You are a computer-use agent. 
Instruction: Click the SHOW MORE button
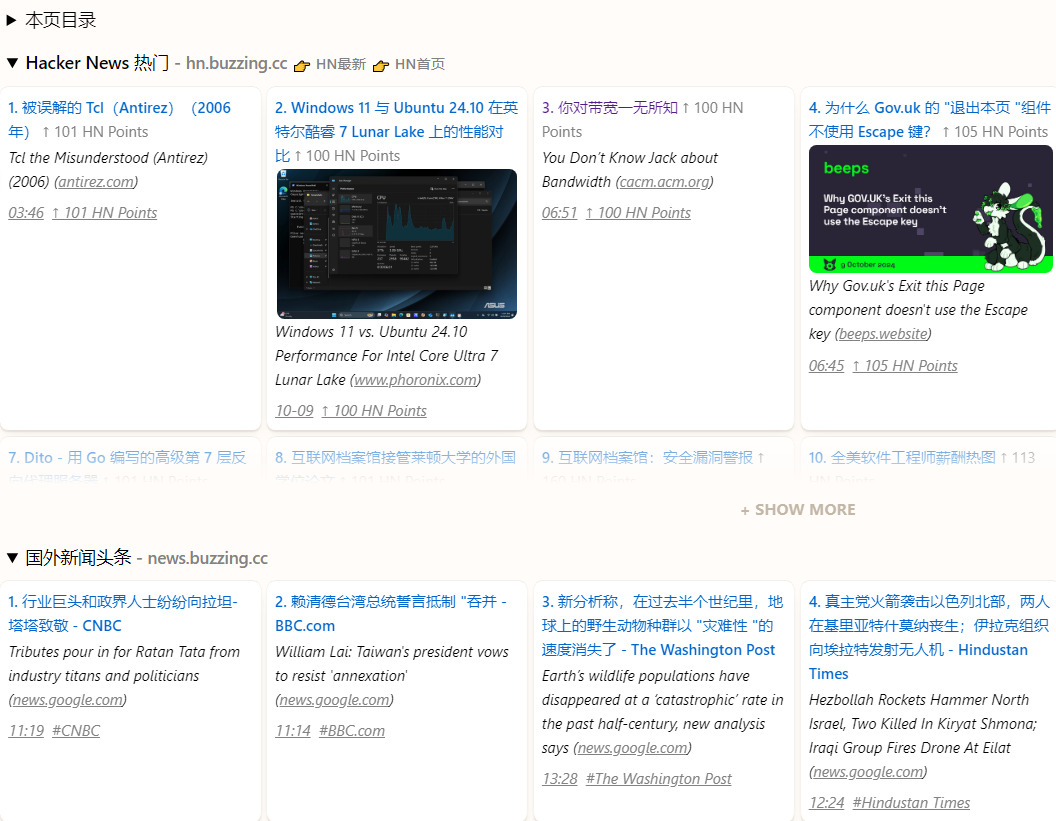798,510
